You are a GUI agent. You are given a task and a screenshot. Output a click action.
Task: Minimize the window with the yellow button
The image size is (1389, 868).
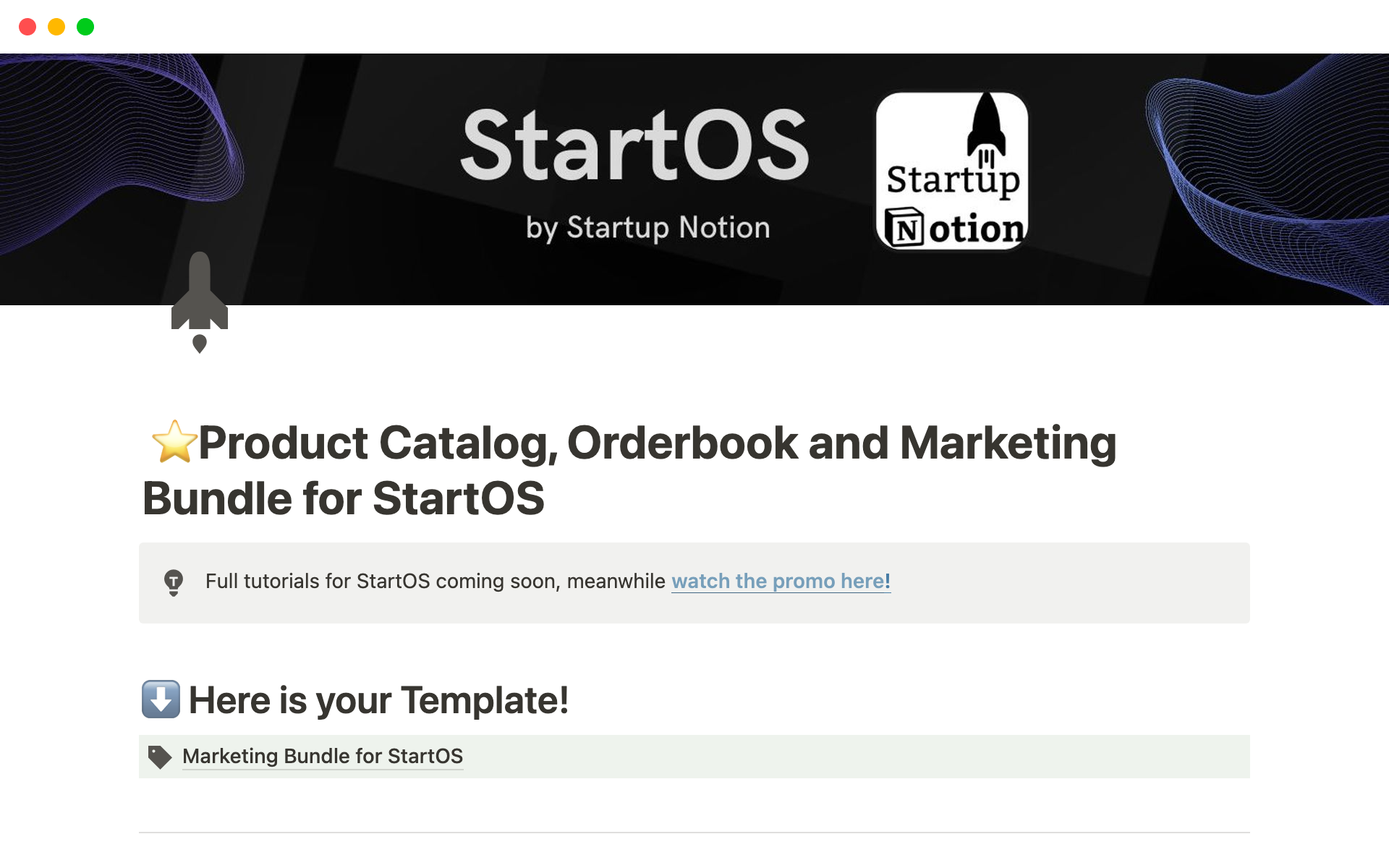point(56,27)
